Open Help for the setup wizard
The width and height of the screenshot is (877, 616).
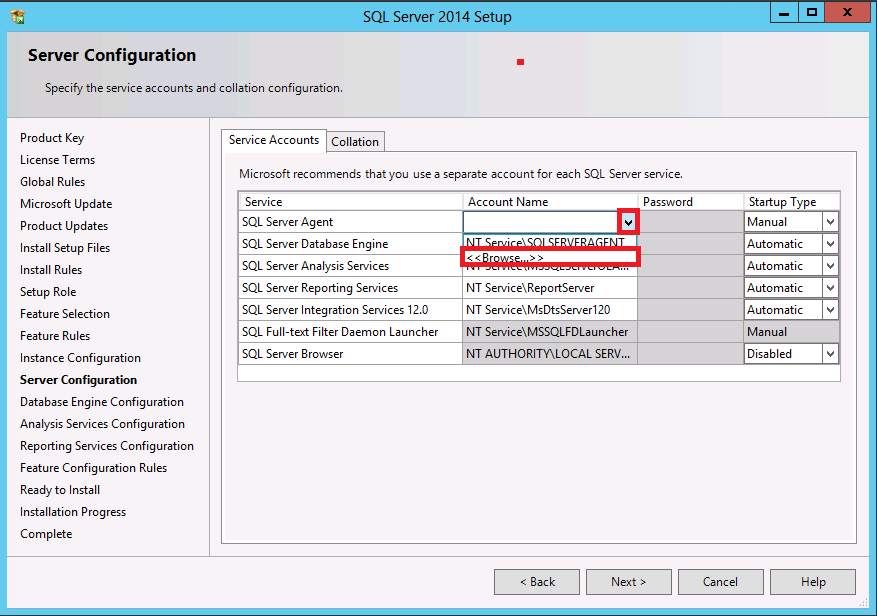(x=813, y=582)
